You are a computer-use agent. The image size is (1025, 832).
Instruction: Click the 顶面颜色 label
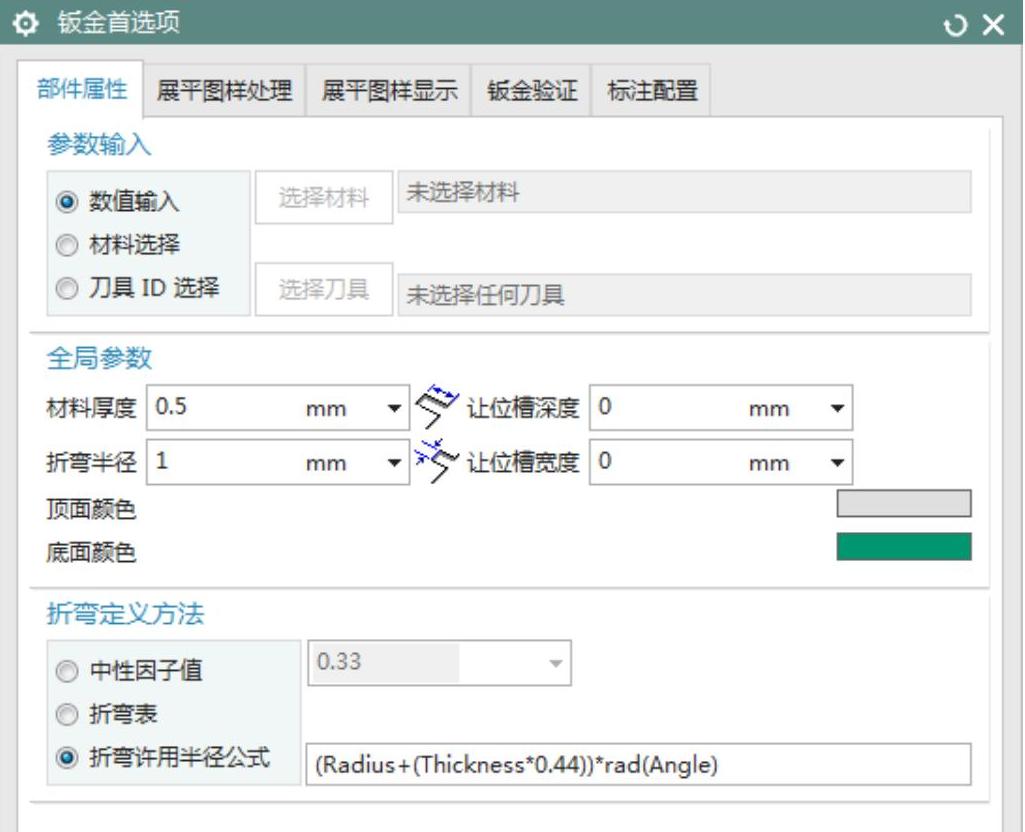pos(91,509)
